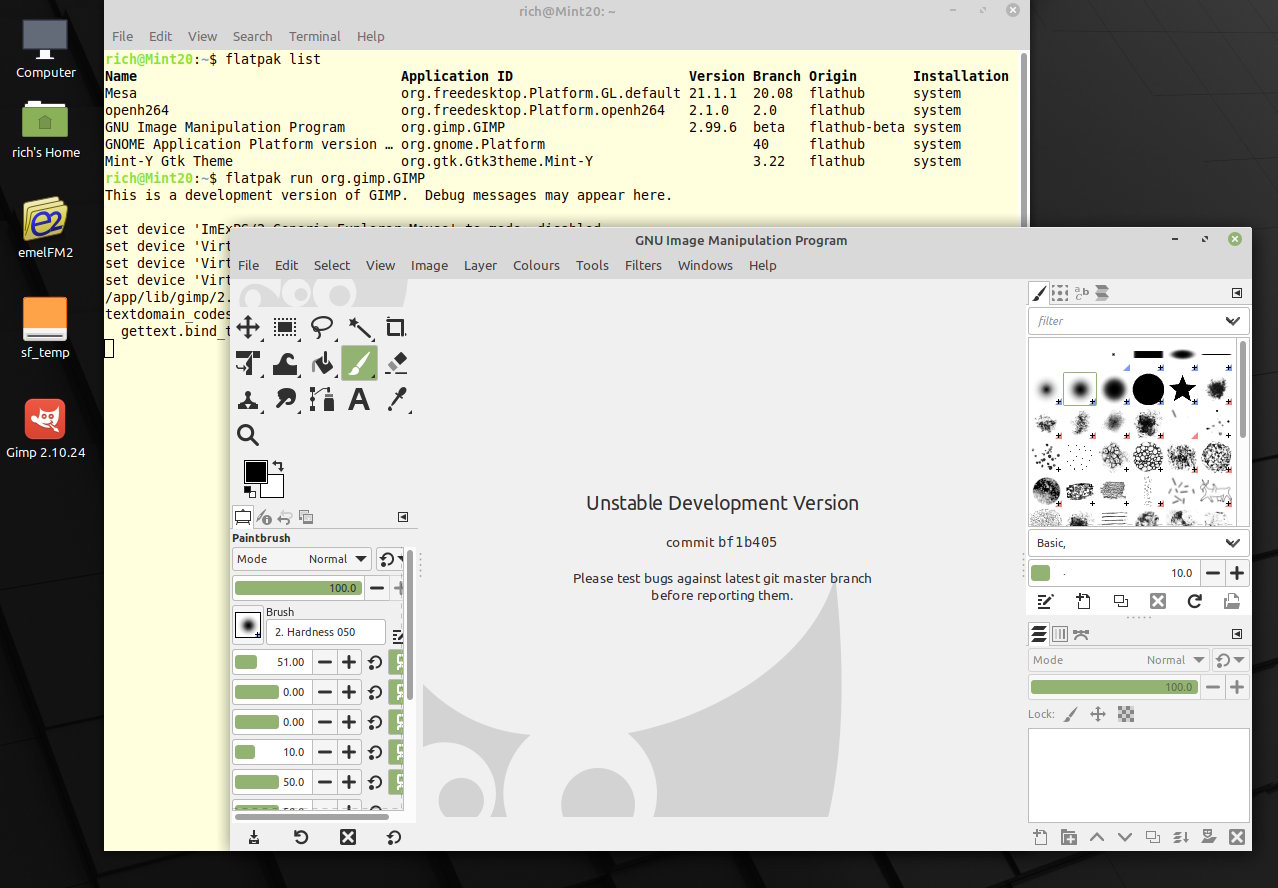Select the Free Select lasso tool

(322, 327)
